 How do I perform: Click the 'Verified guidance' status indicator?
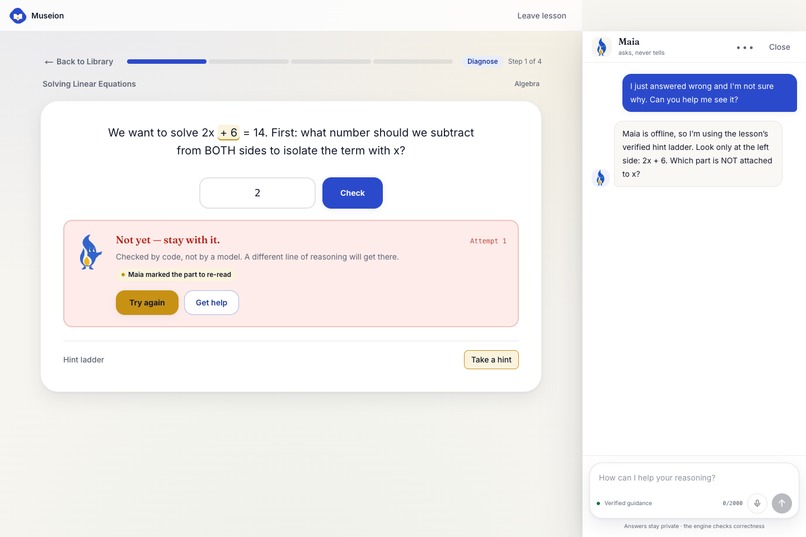click(x=624, y=503)
